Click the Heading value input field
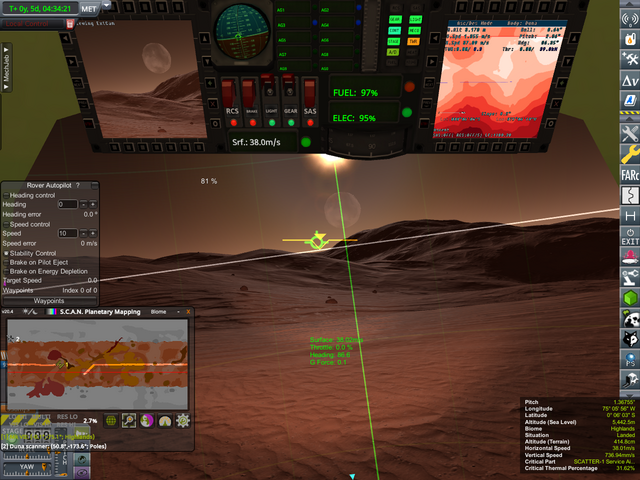Screen dimensions: 640x480 click(x=68, y=204)
